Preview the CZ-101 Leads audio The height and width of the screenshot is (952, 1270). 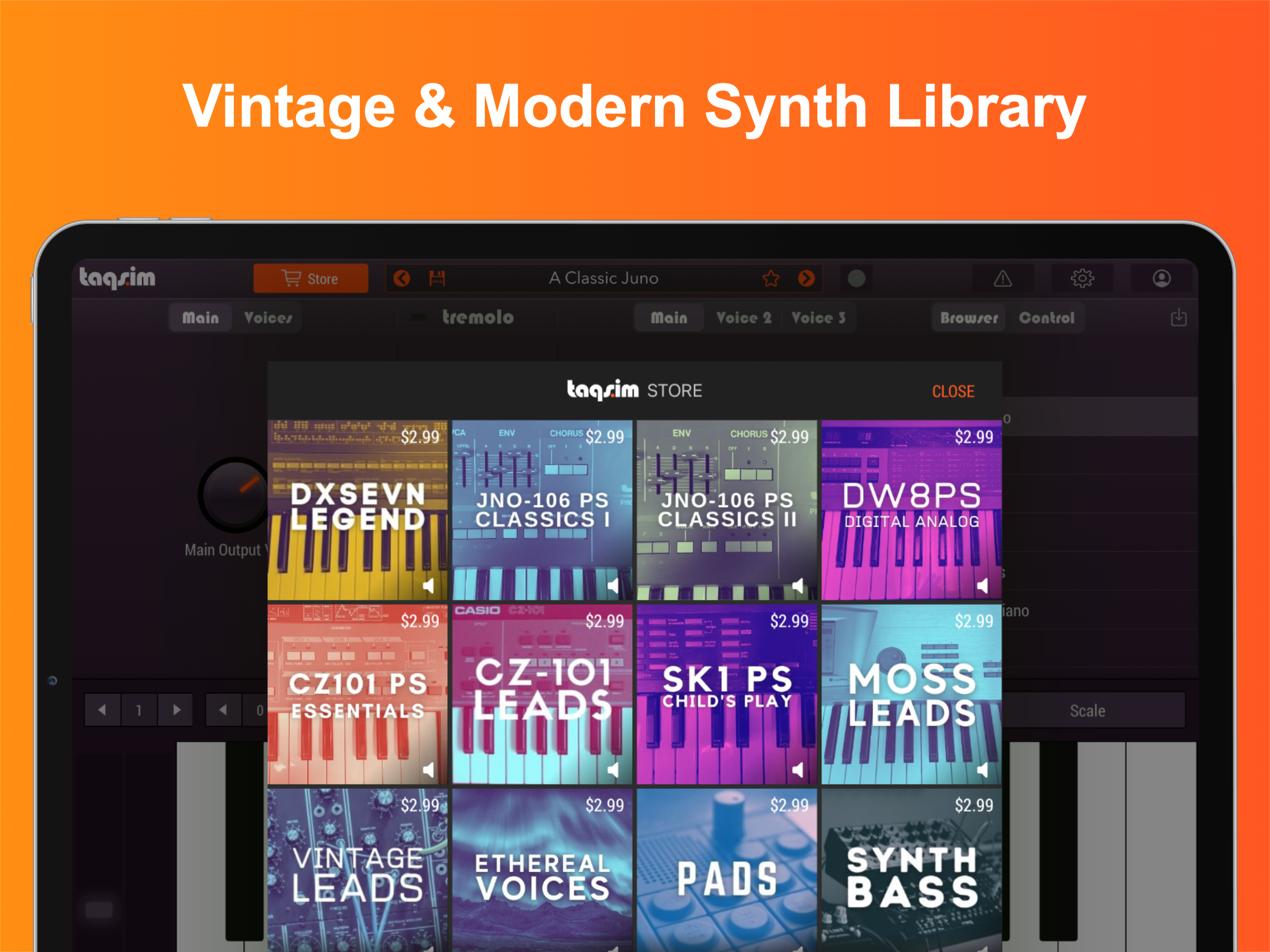[613, 770]
